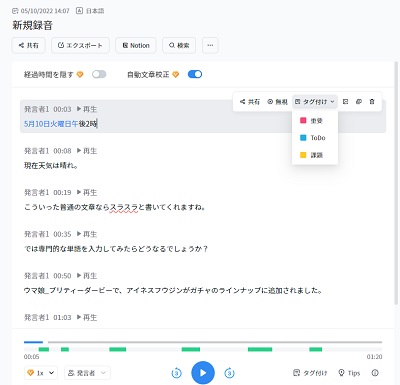Select the 重要 tag with the pink swatch
Screen dimensions: 400x385
(x=315, y=121)
